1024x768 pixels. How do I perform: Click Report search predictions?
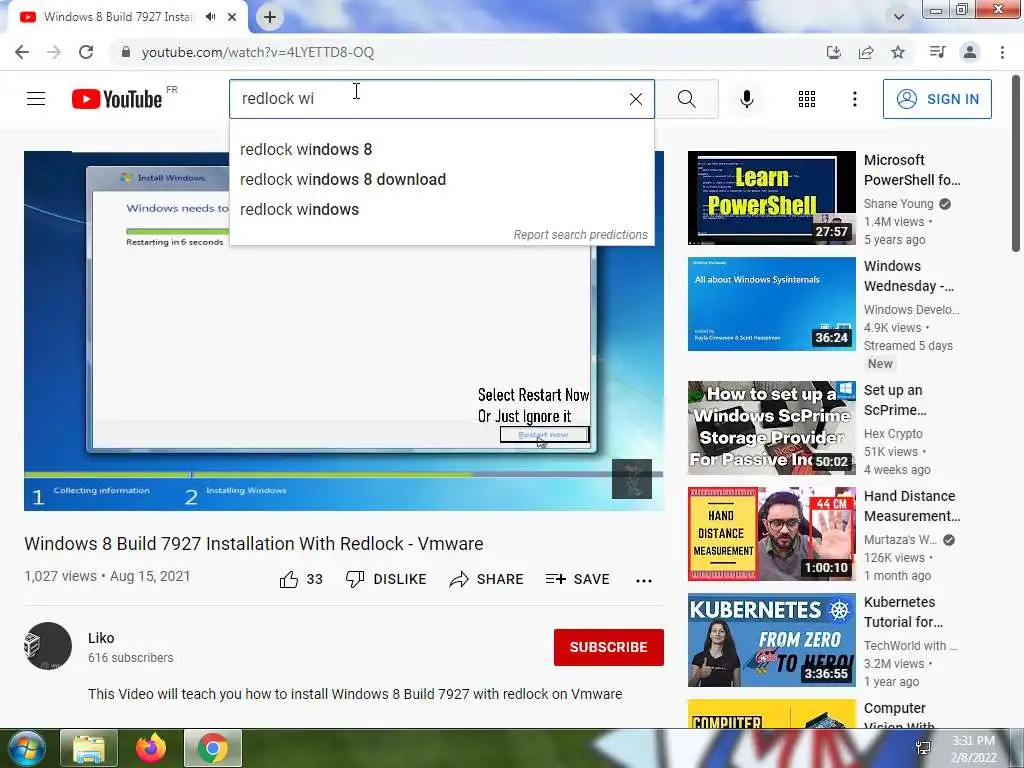click(x=580, y=234)
